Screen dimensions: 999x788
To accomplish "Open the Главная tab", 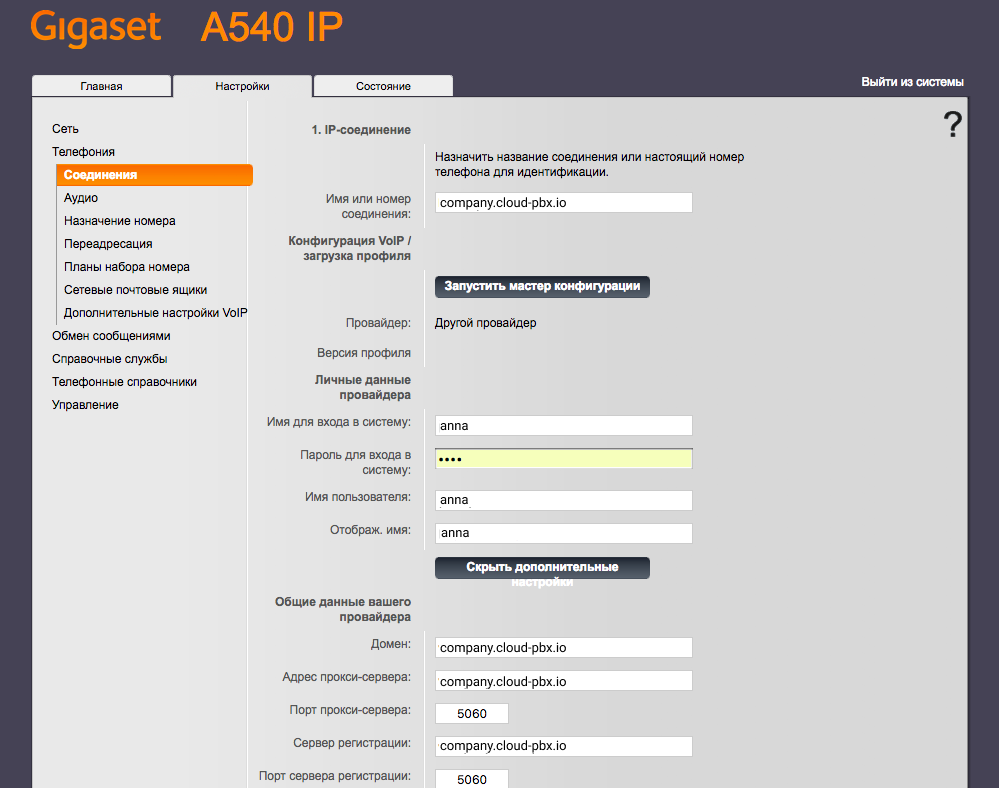I will [x=101, y=86].
